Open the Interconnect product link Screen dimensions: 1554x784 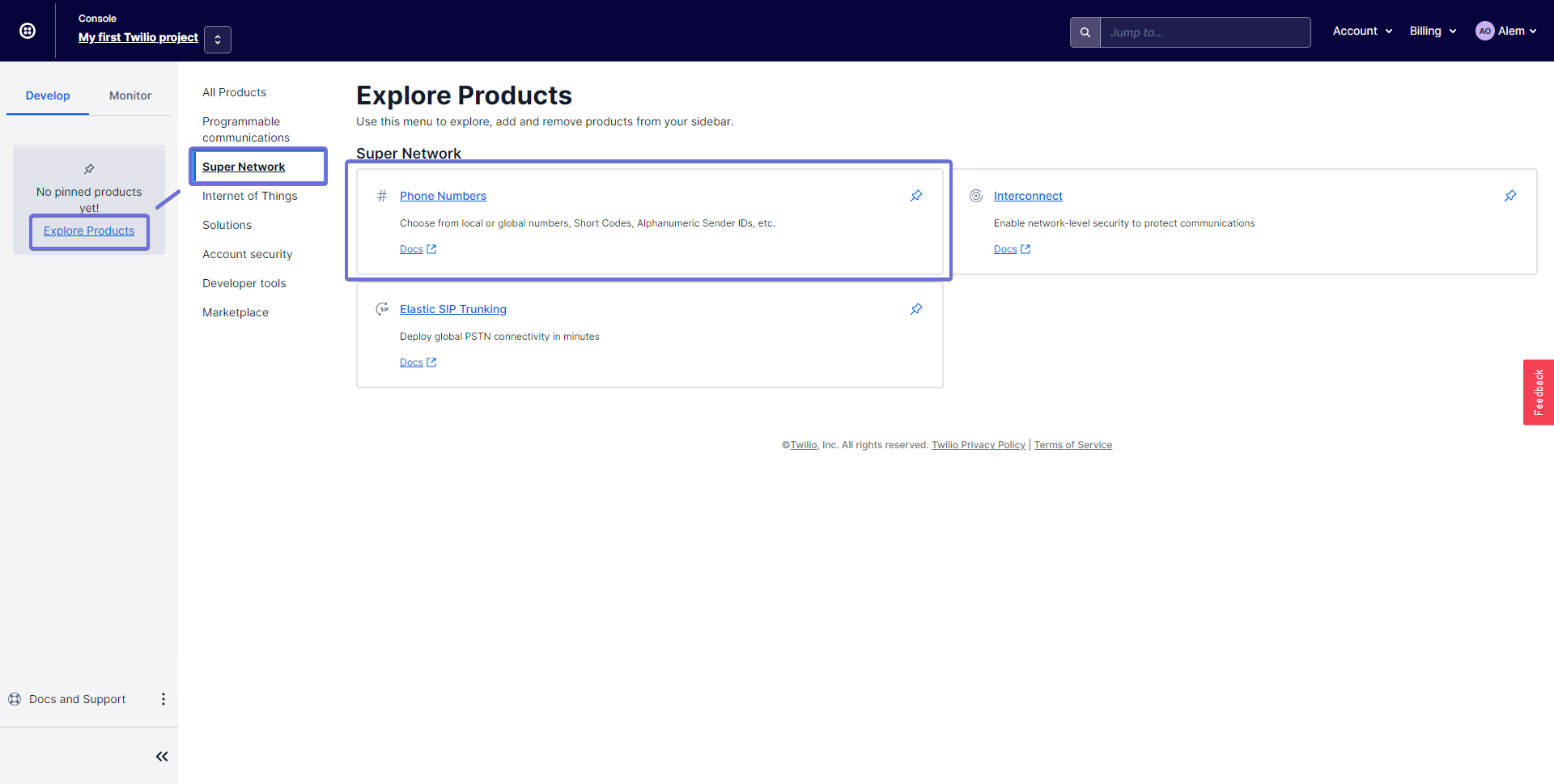point(1028,196)
